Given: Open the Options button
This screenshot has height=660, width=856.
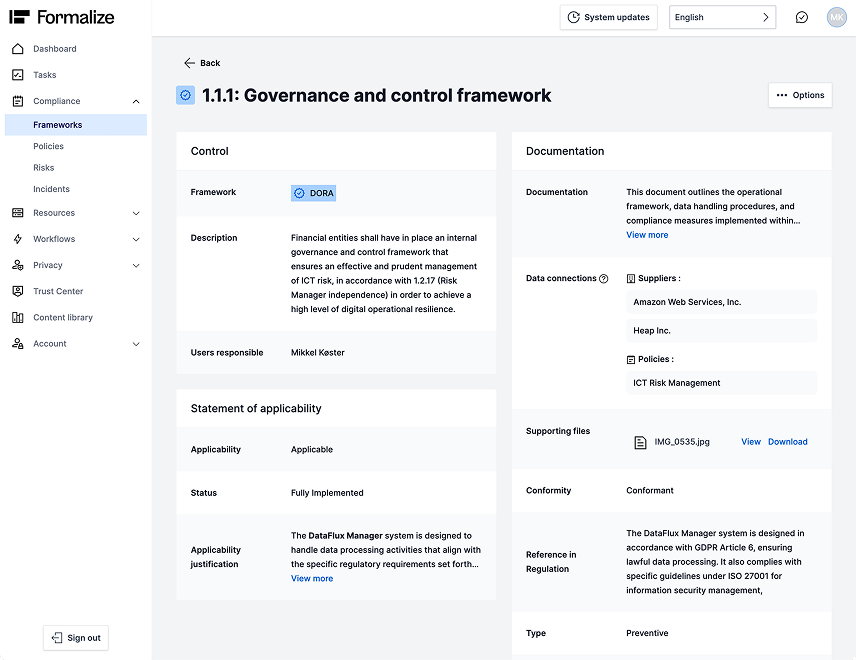Looking at the screenshot, I should coord(800,95).
